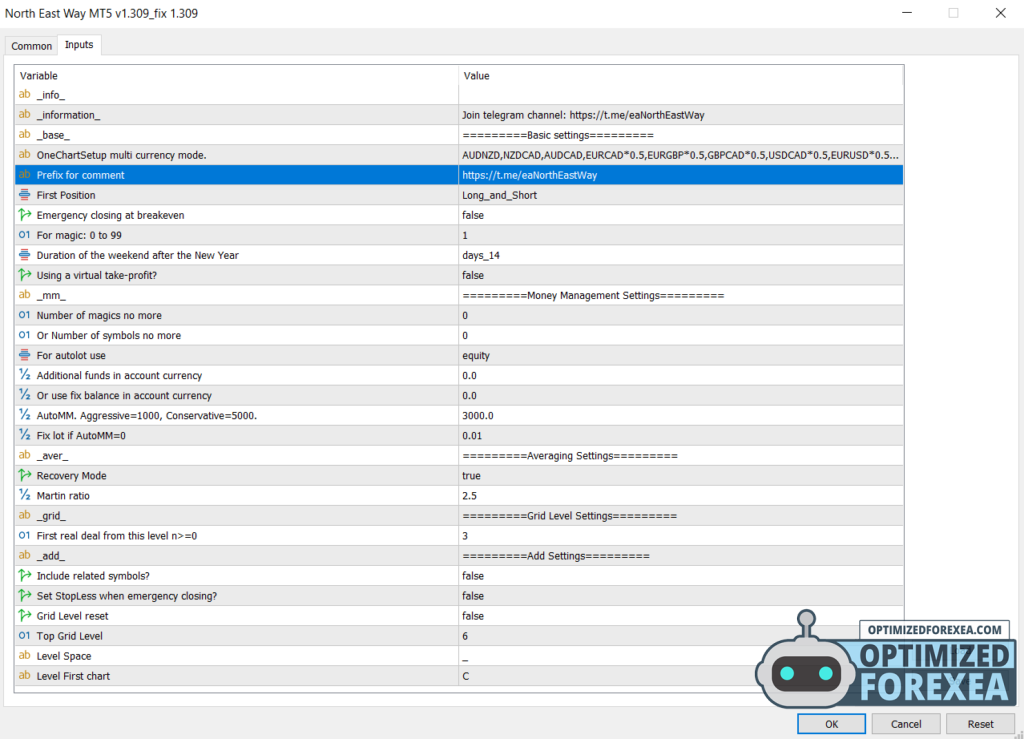Click the boolean icon beside Grid Level reset
This screenshot has height=739, width=1024.
pos(25,616)
